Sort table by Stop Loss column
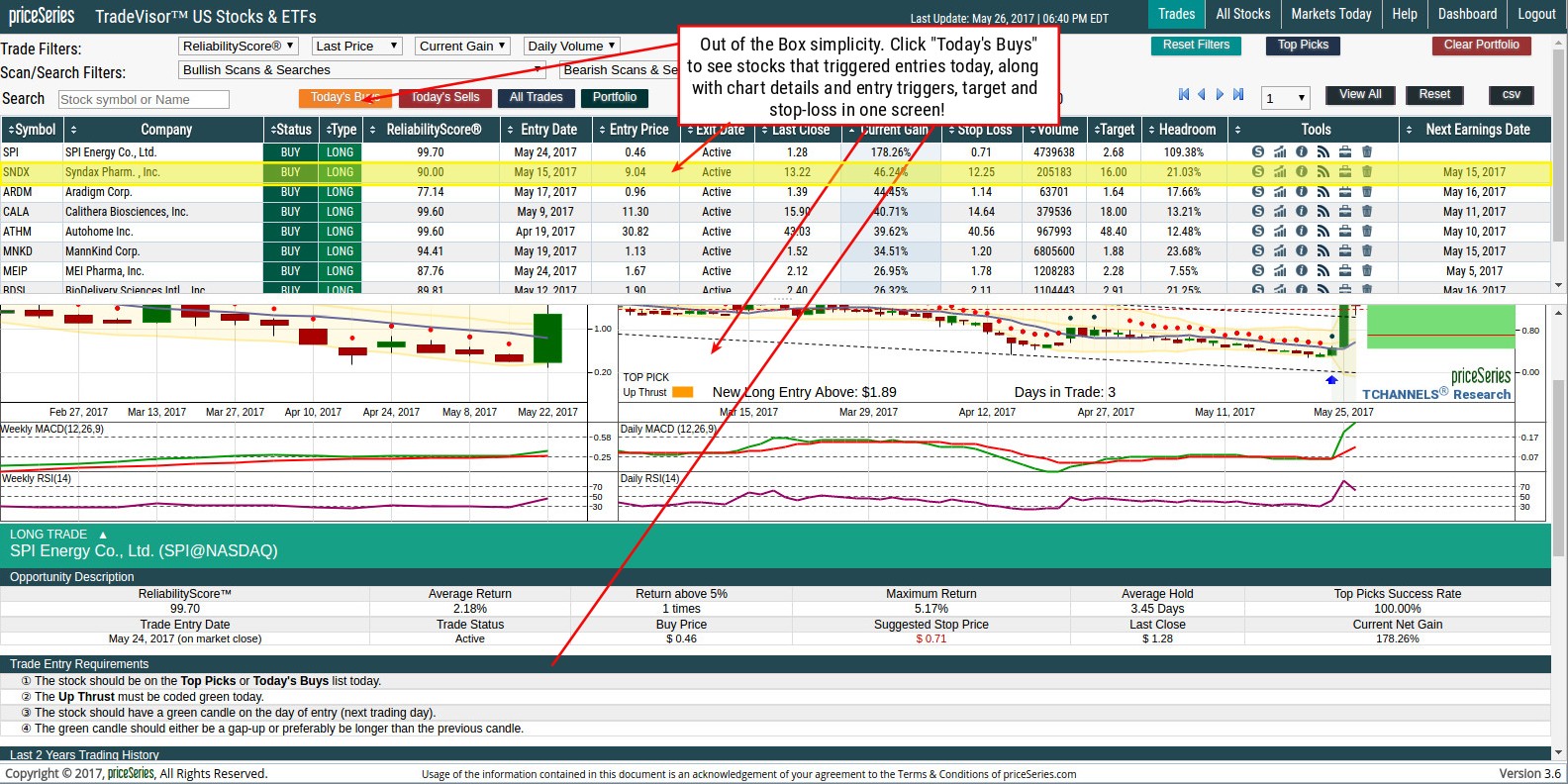The height and width of the screenshot is (784, 1568). point(981,130)
